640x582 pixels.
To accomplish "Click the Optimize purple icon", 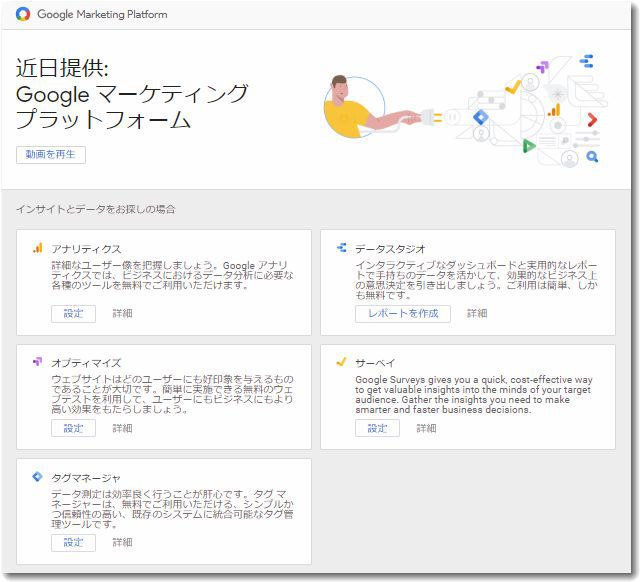I will 37,362.
